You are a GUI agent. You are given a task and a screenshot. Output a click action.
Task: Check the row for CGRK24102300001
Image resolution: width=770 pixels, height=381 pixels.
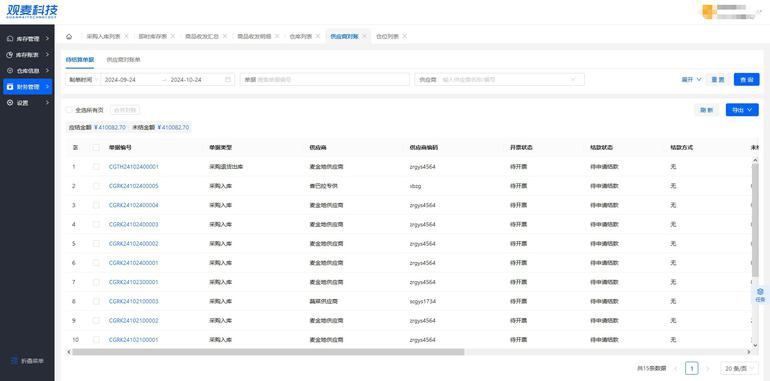(96, 282)
